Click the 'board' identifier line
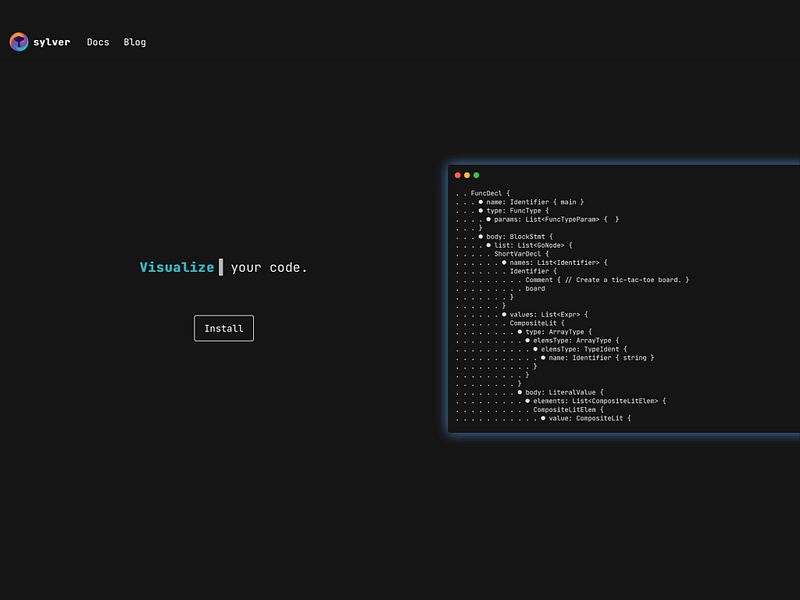The image size is (800, 600). pyautogui.click(x=535, y=289)
